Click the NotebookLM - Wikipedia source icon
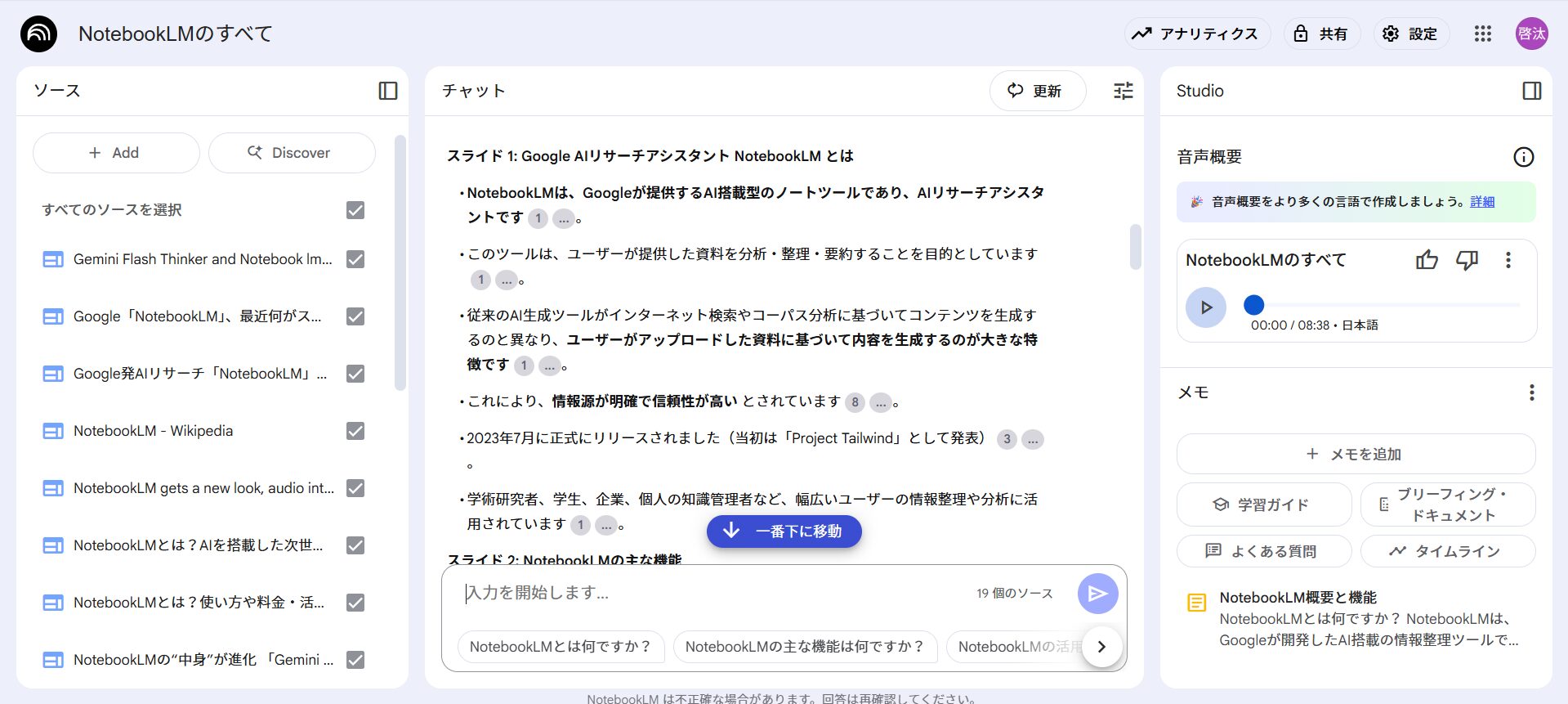This screenshot has height=704, width=1568. click(53, 432)
